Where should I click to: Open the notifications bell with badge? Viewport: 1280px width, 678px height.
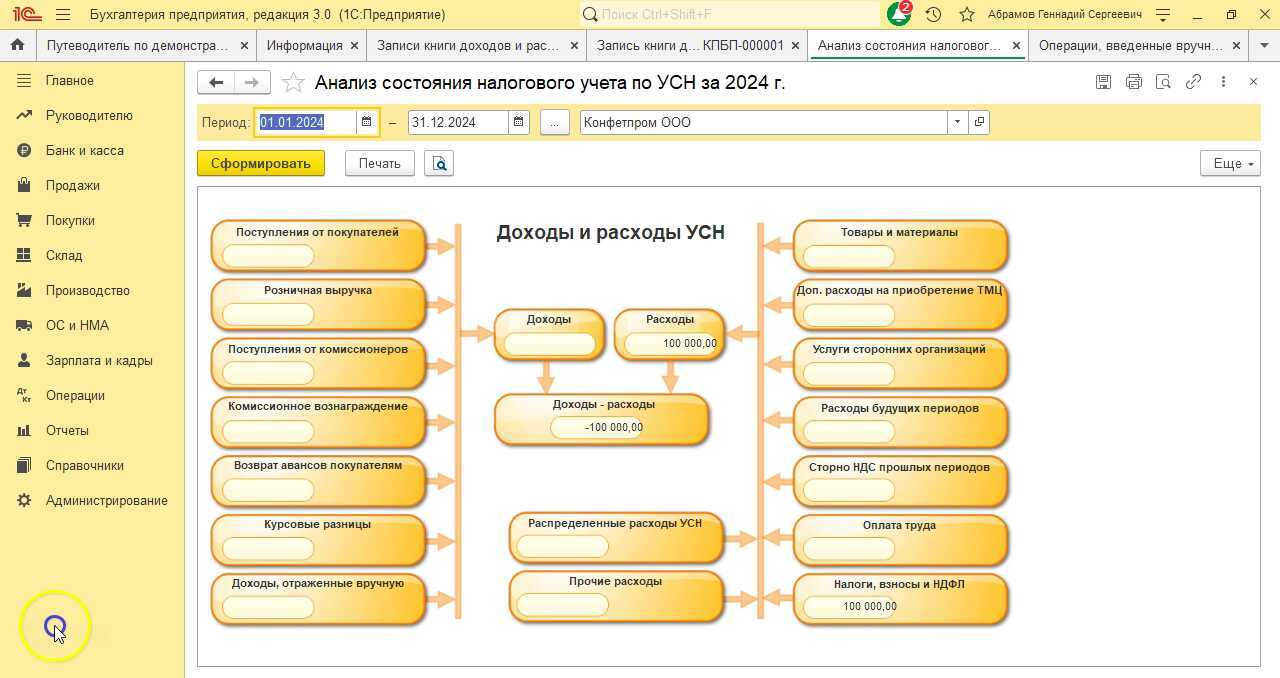pyautogui.click(x=898, y=15)
